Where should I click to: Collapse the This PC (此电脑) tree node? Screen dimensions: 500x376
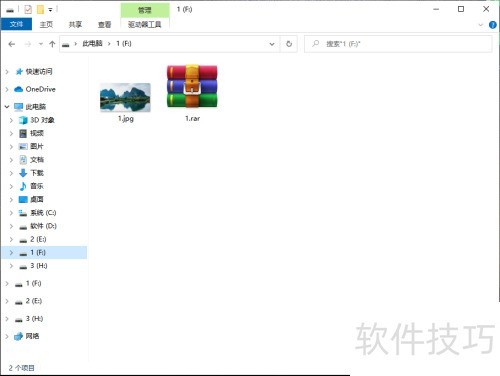click(7, 107)
